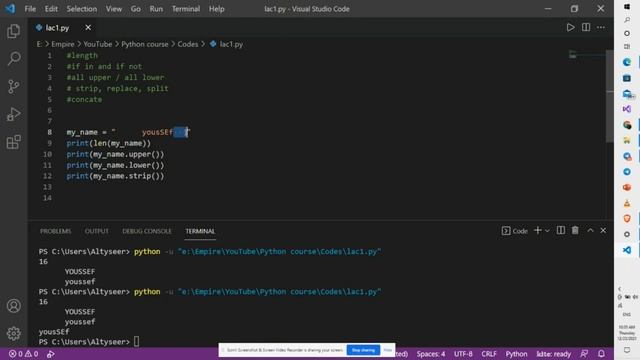Click the editor minimap

[x=586, y=55]
